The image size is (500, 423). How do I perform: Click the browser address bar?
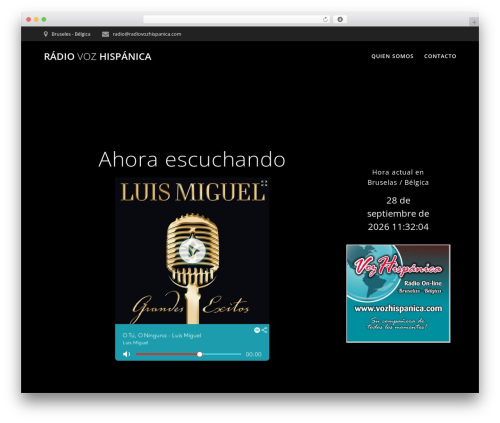(237, 19)
